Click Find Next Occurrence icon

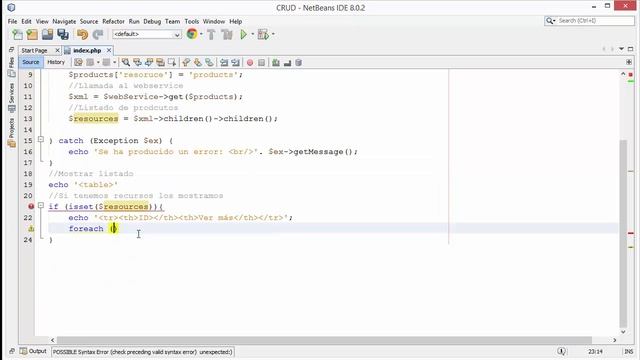point(149,62)
